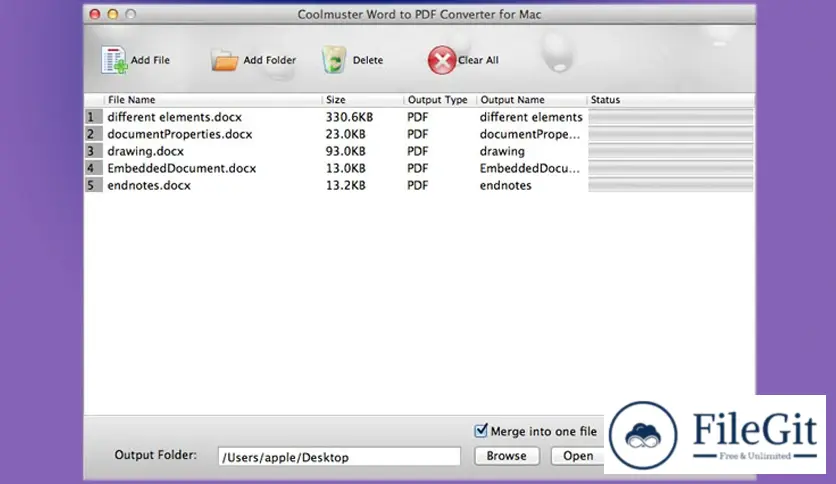This screenshot has height=484, width=836.
Task: Click the Open button
Action: 578,456
